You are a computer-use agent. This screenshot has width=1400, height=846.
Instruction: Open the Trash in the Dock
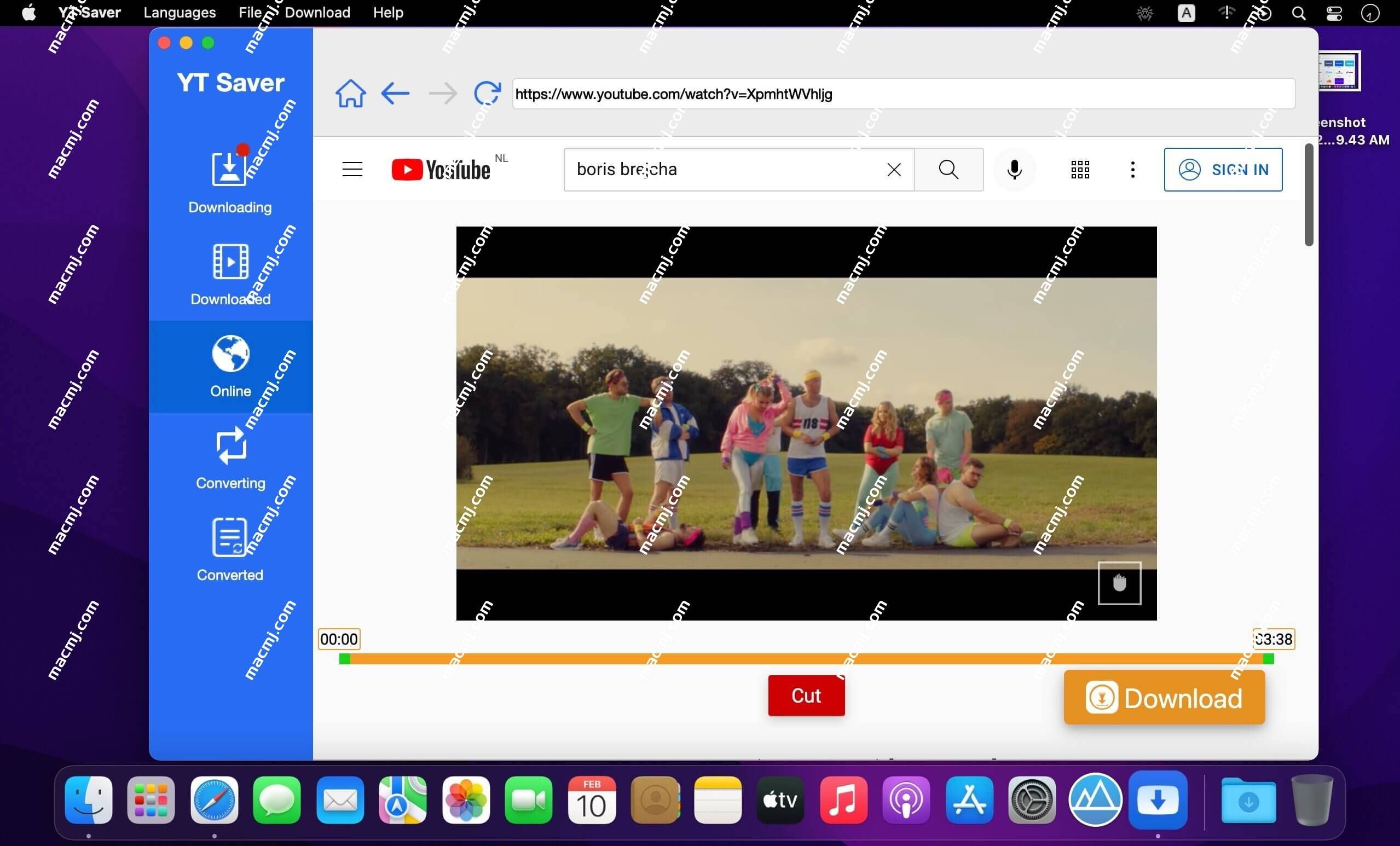(x=1311, y=800)
